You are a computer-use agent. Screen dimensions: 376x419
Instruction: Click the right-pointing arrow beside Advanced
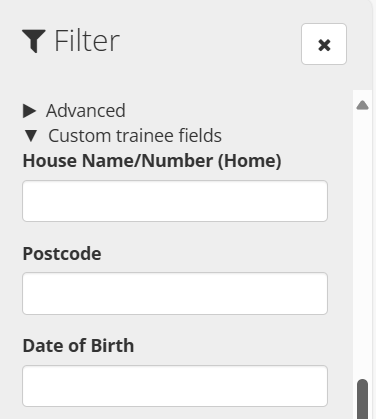(x=29, y=110)
